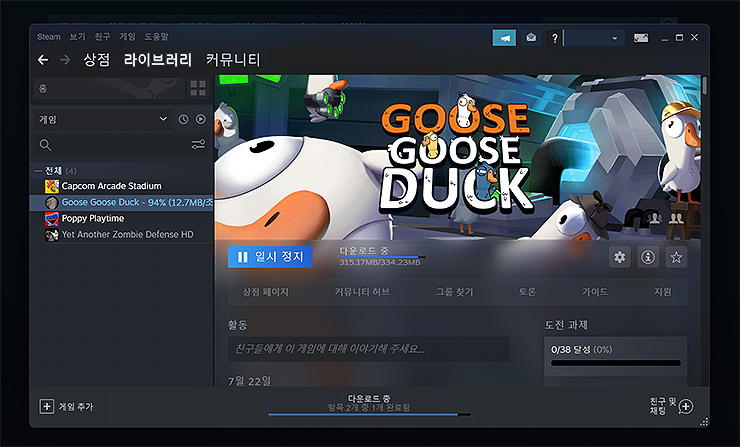This screenshot has width=740, height=447.
Task: Open the account name dropdown
Action: click(x=594, y=38)
